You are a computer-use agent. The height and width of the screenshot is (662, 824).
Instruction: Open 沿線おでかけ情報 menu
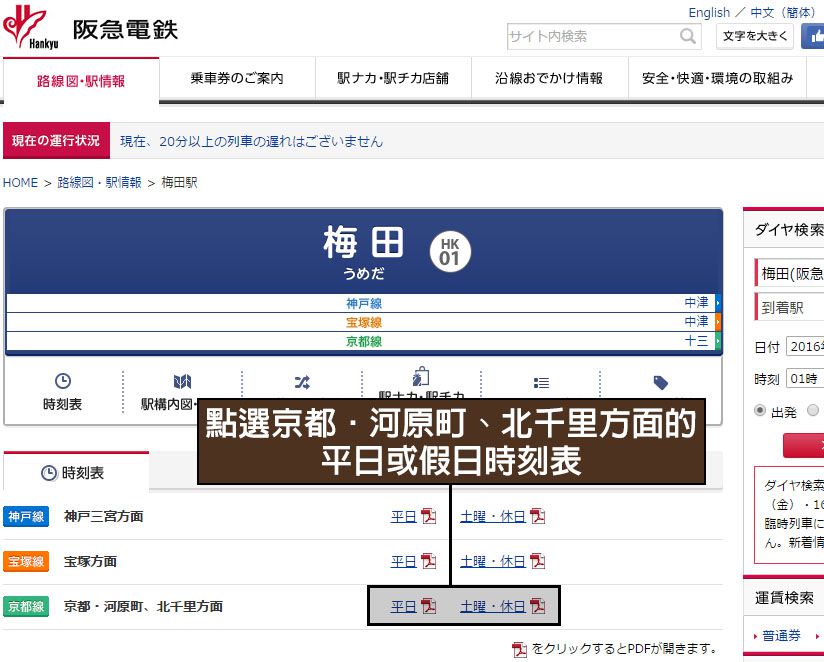click(549, 78)
